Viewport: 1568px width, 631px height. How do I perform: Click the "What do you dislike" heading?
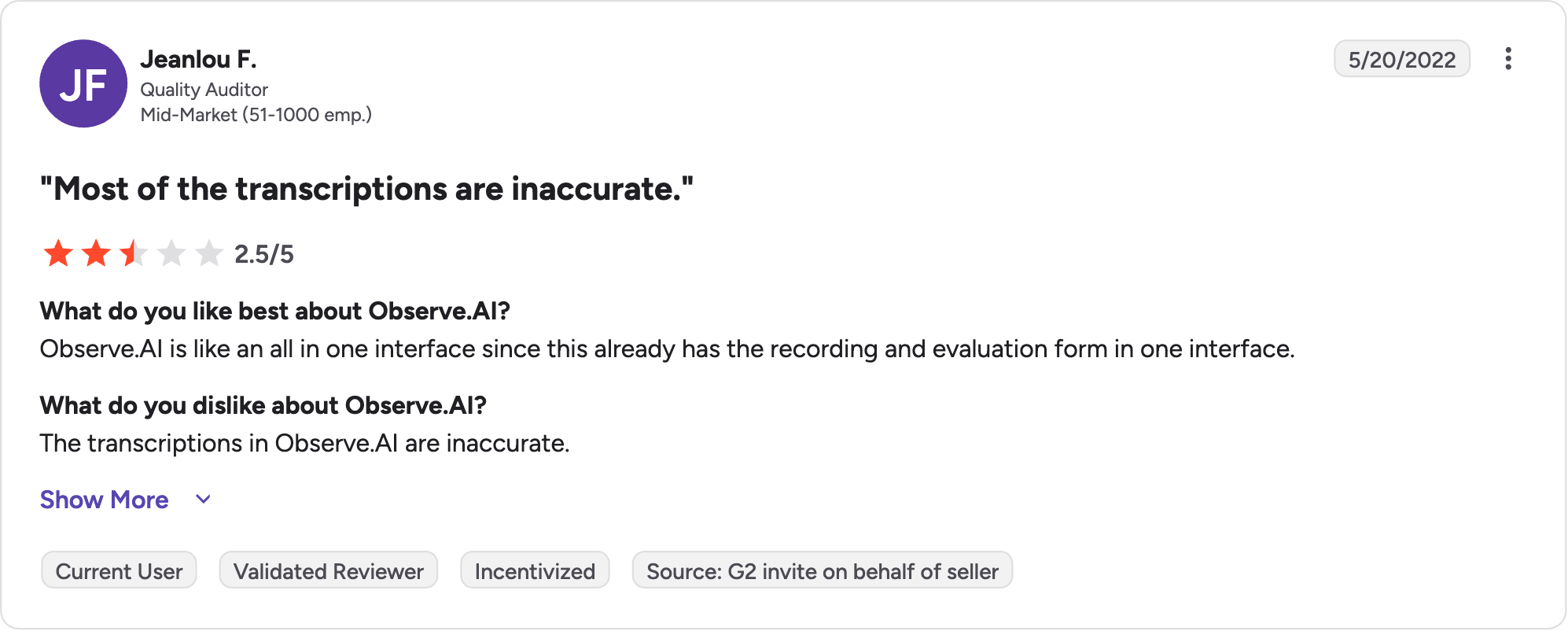coord(263,405)
